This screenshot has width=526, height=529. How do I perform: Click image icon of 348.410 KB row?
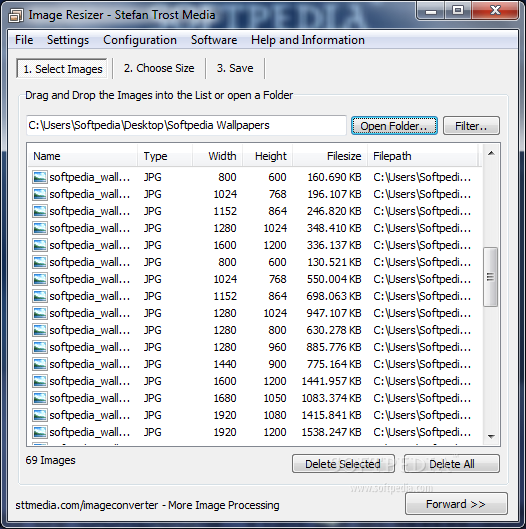(39, 228)
